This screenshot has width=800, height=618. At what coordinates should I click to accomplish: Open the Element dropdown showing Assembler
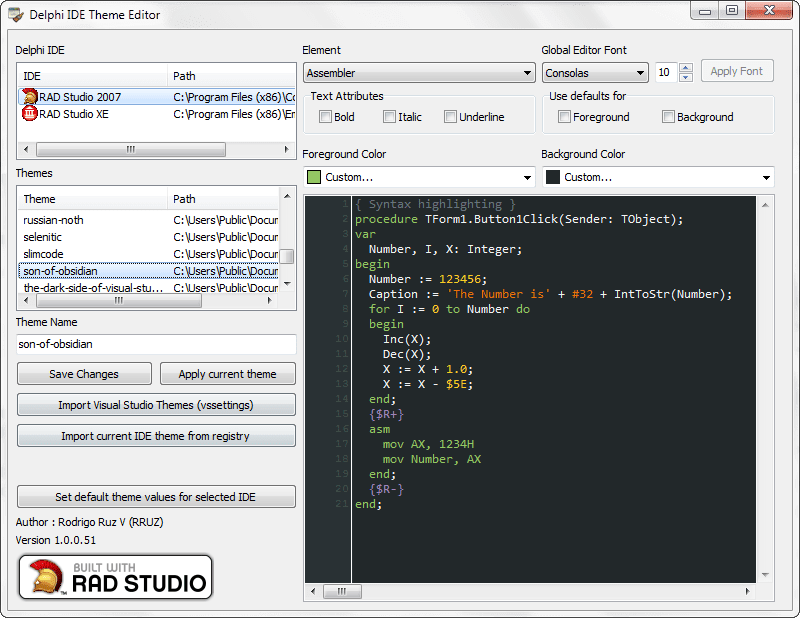(x=419, y=73)
